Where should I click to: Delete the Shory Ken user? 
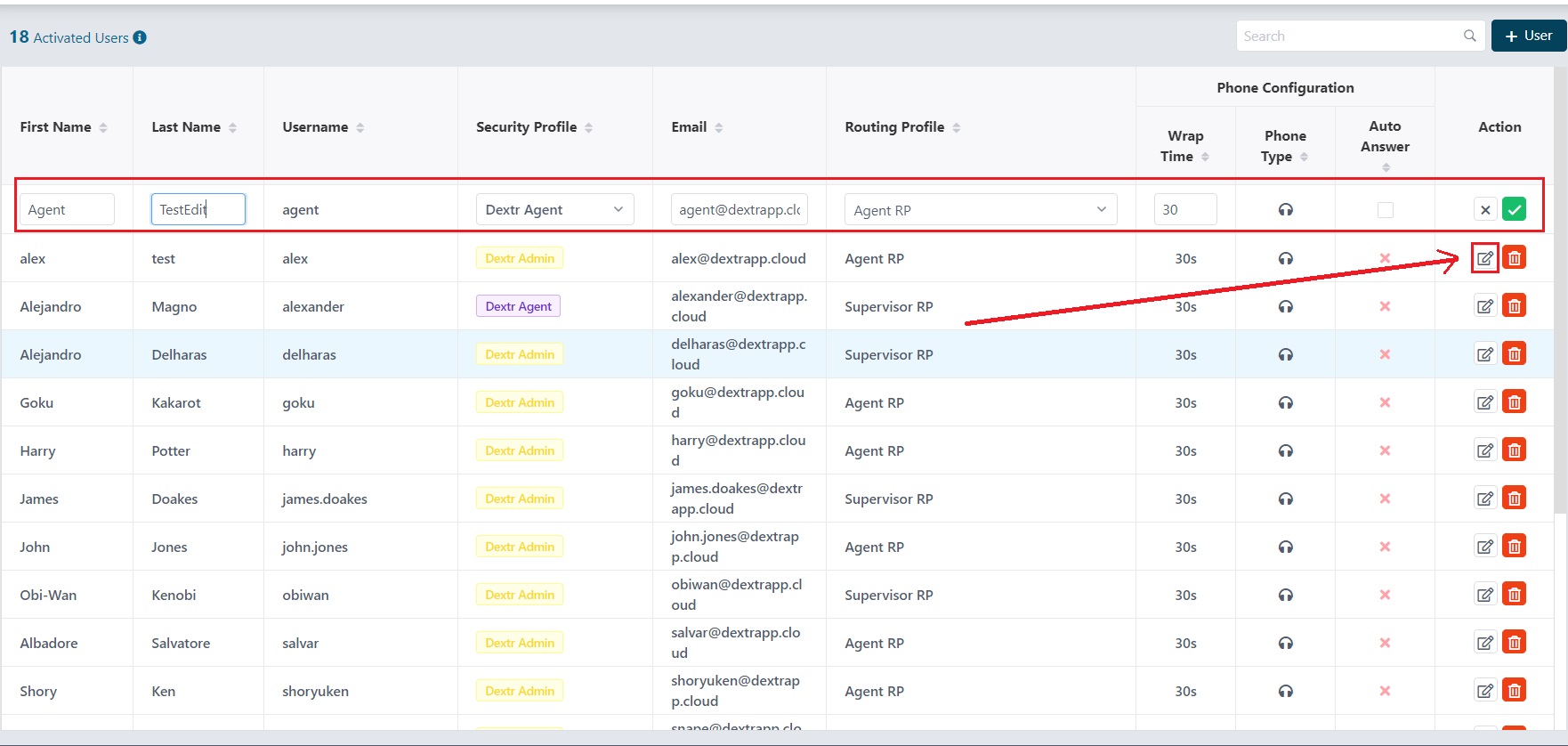coord(1514,691)
